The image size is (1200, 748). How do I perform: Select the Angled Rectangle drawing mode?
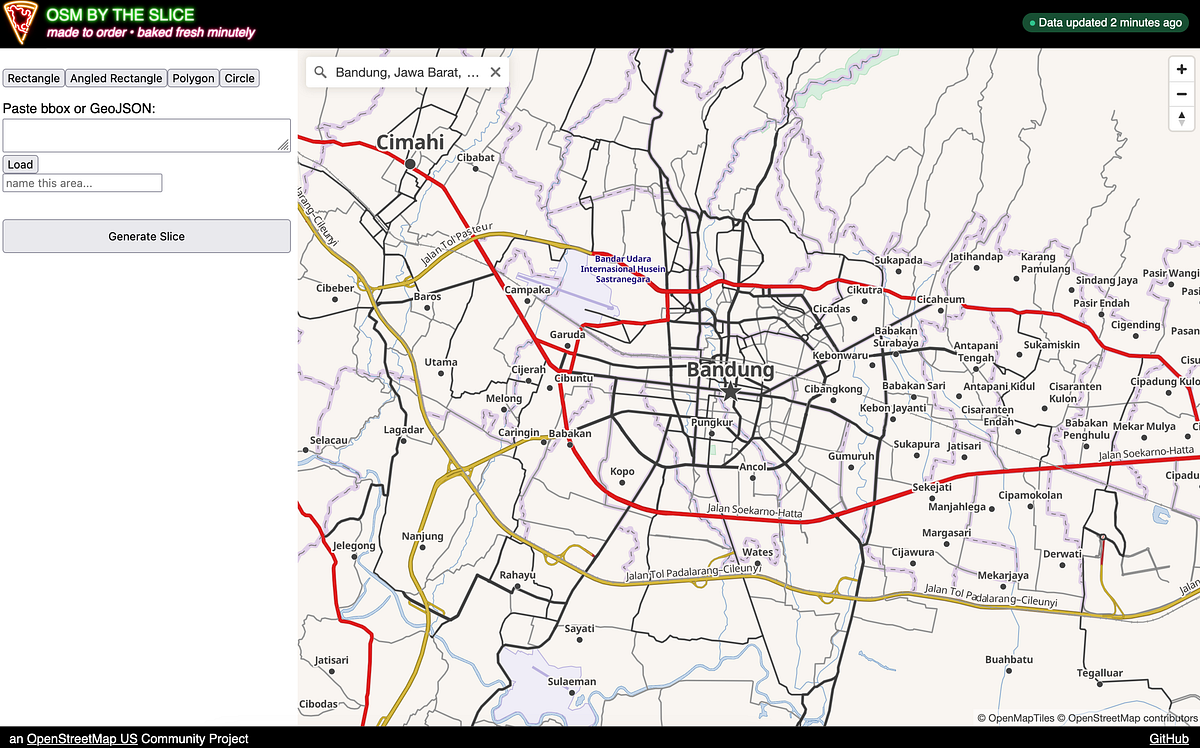[x=115, y=78]
